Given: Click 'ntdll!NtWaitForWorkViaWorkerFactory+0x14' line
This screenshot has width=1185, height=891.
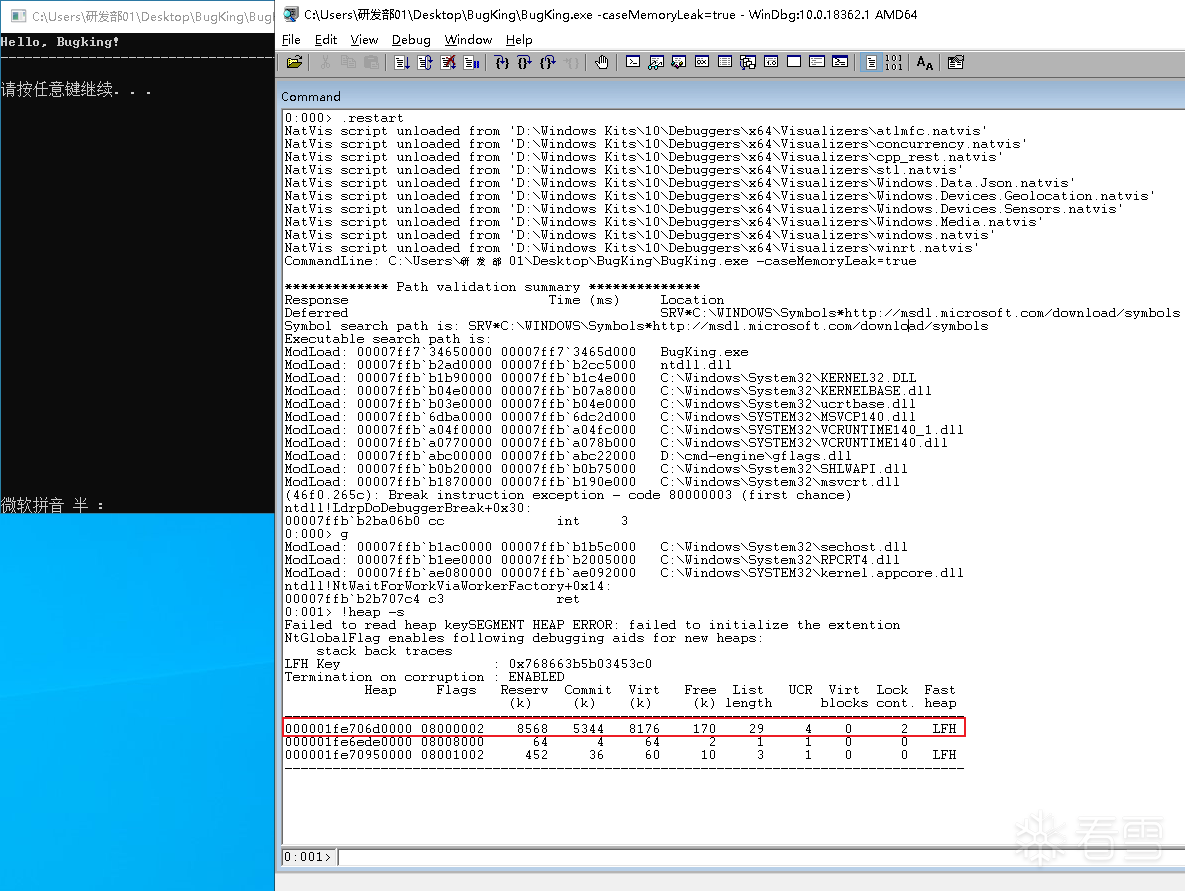Looking at the screenshot, I should [447, 586].
